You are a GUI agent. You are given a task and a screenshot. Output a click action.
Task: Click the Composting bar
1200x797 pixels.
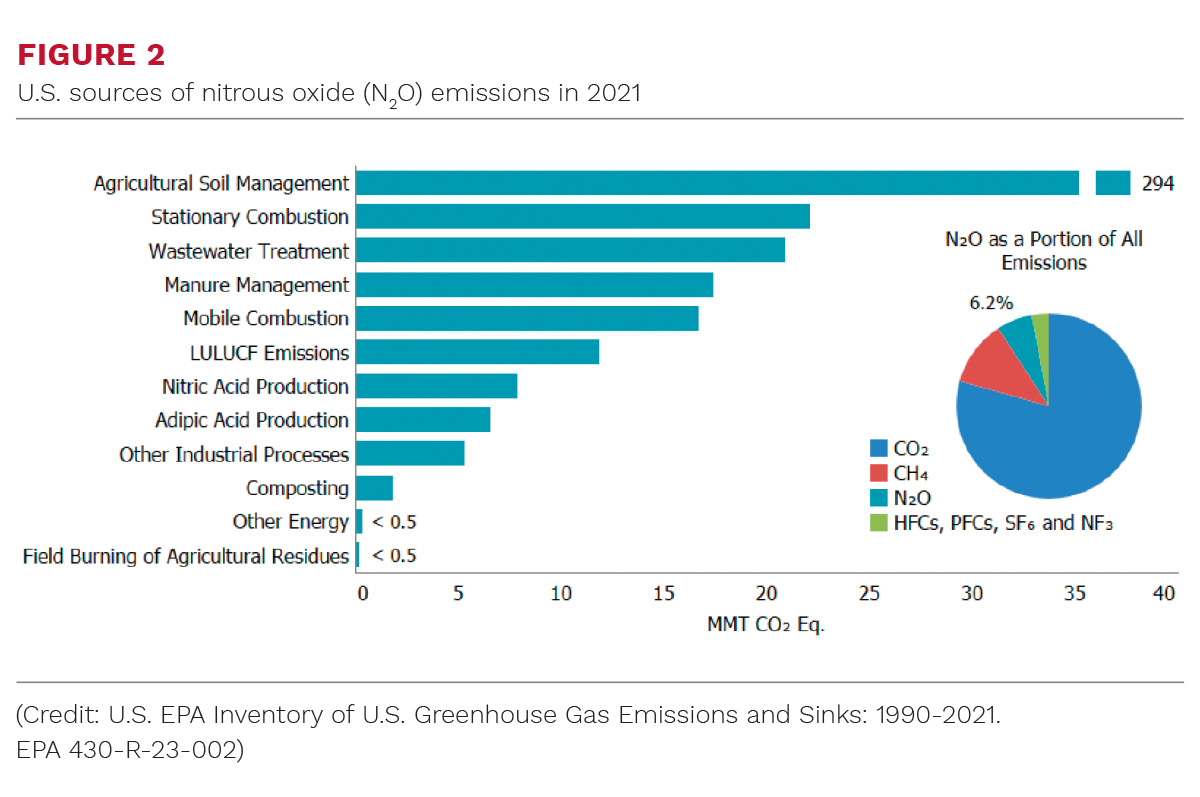tap(374, 488)
